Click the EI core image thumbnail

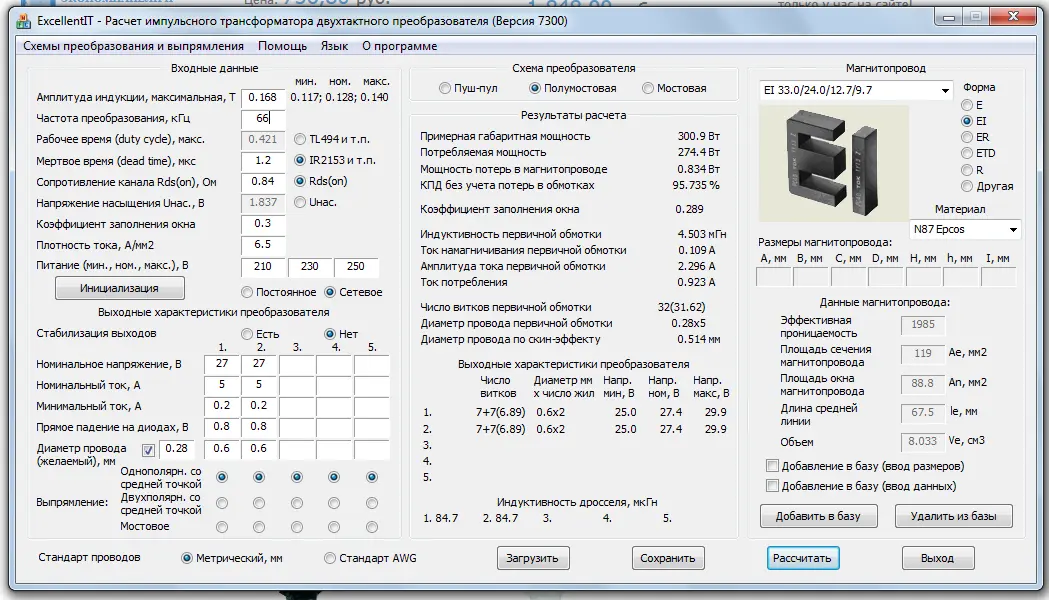point(832,161)
